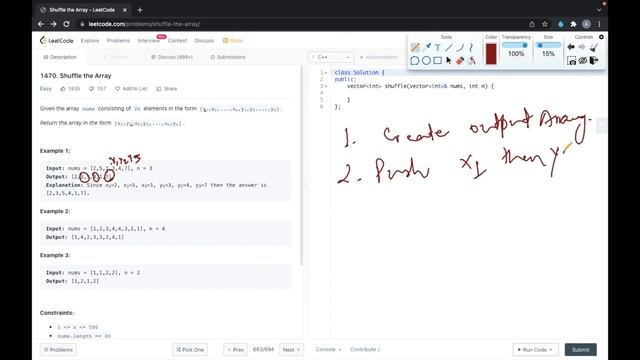Open the browser extensions puzzle icon
Screen dimensions: 640x360
[x=573, y=24]
